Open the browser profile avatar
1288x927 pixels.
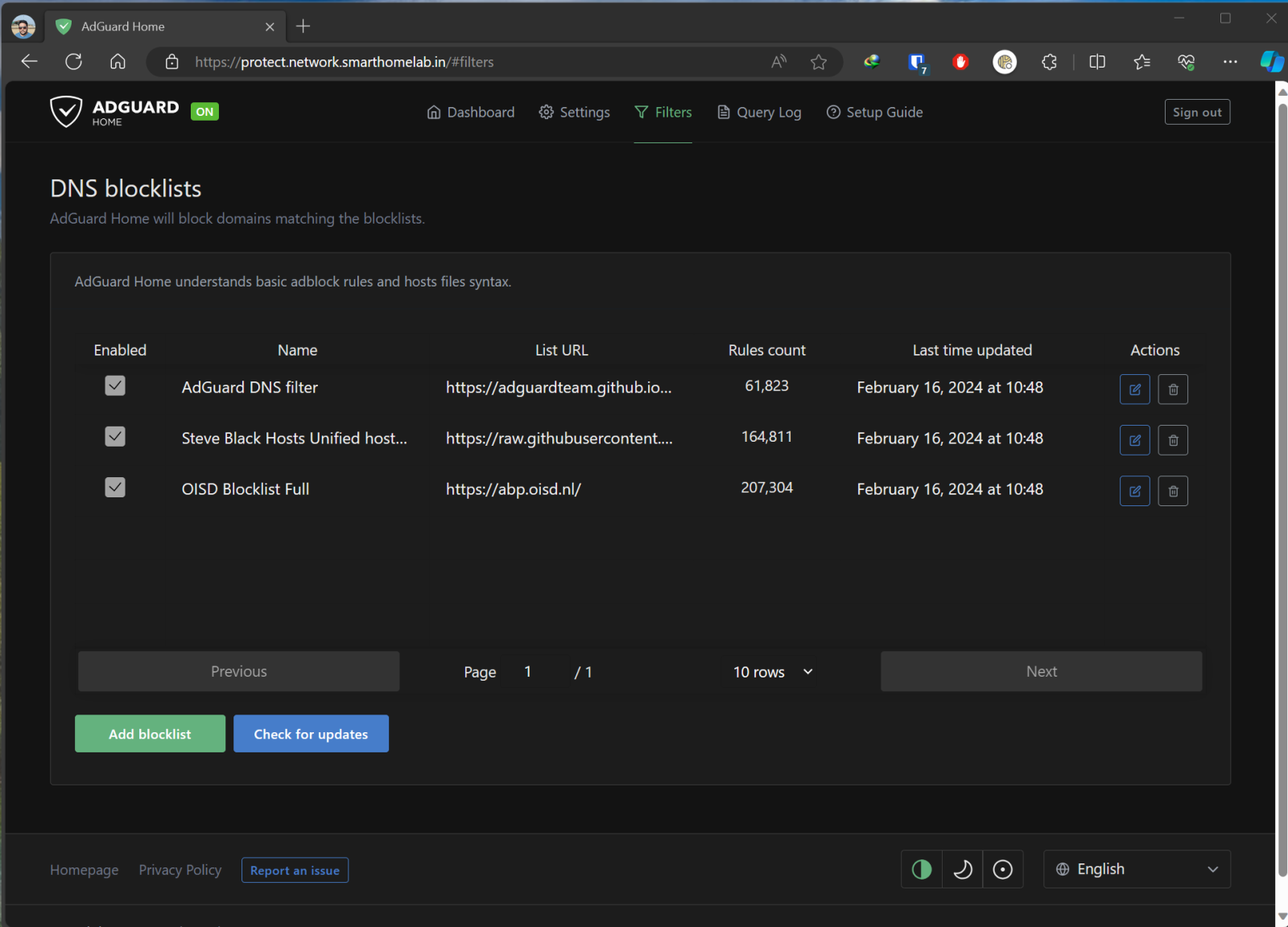click(x=23, y=27)
